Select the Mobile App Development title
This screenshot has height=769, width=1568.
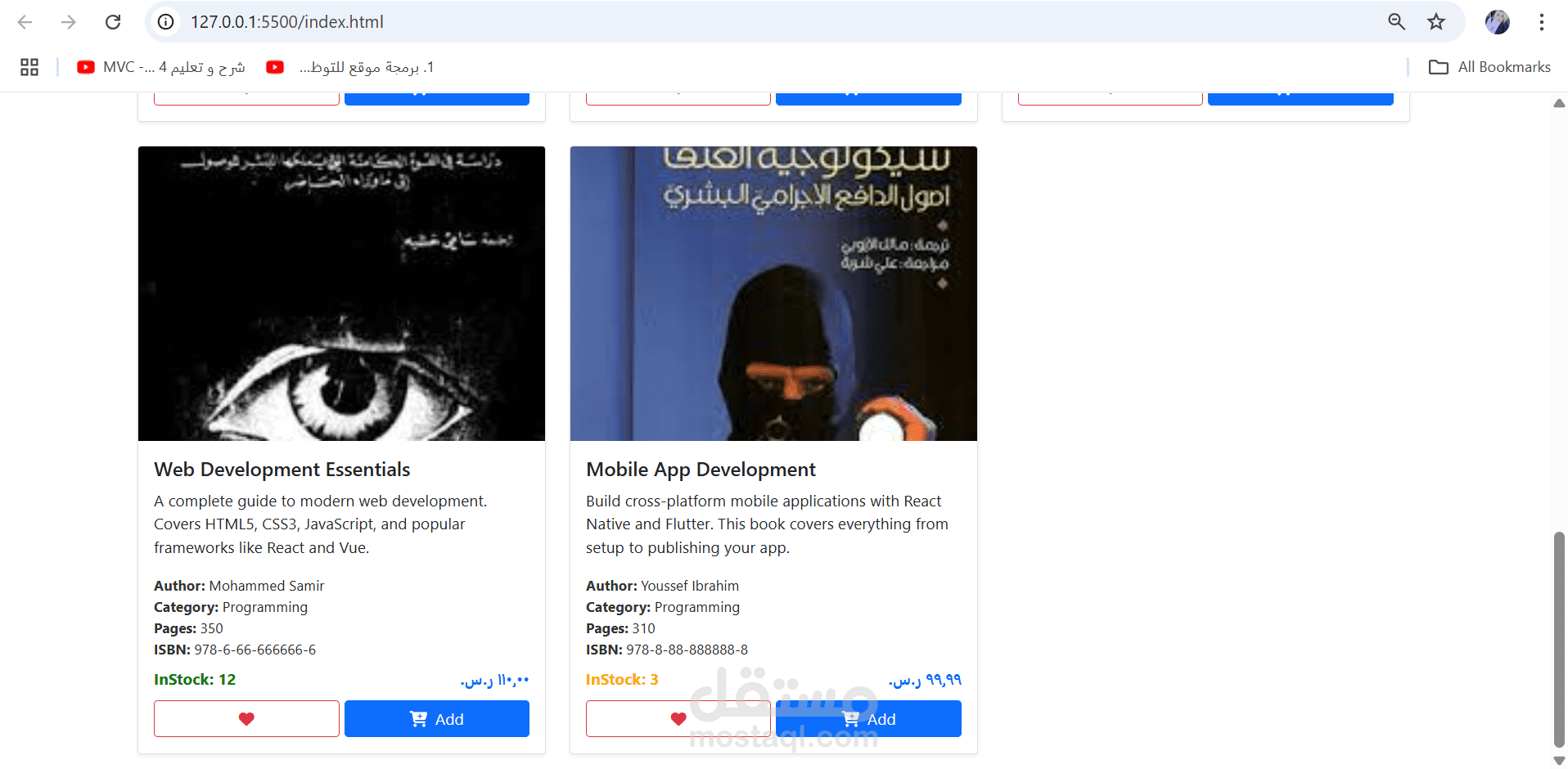tap(701, 470)
